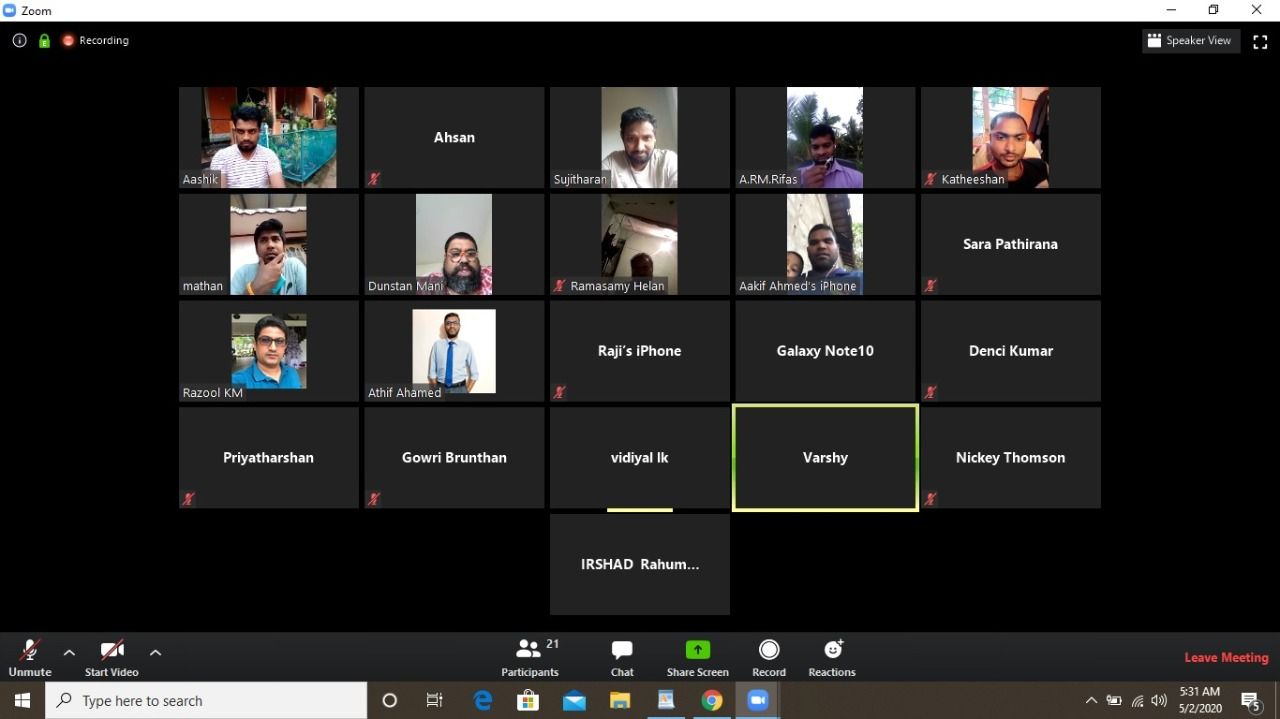The height and width of the screenshot is (719, 1280).
Task: Show hidden system tray icons
Action: (x=1091, y=701)
